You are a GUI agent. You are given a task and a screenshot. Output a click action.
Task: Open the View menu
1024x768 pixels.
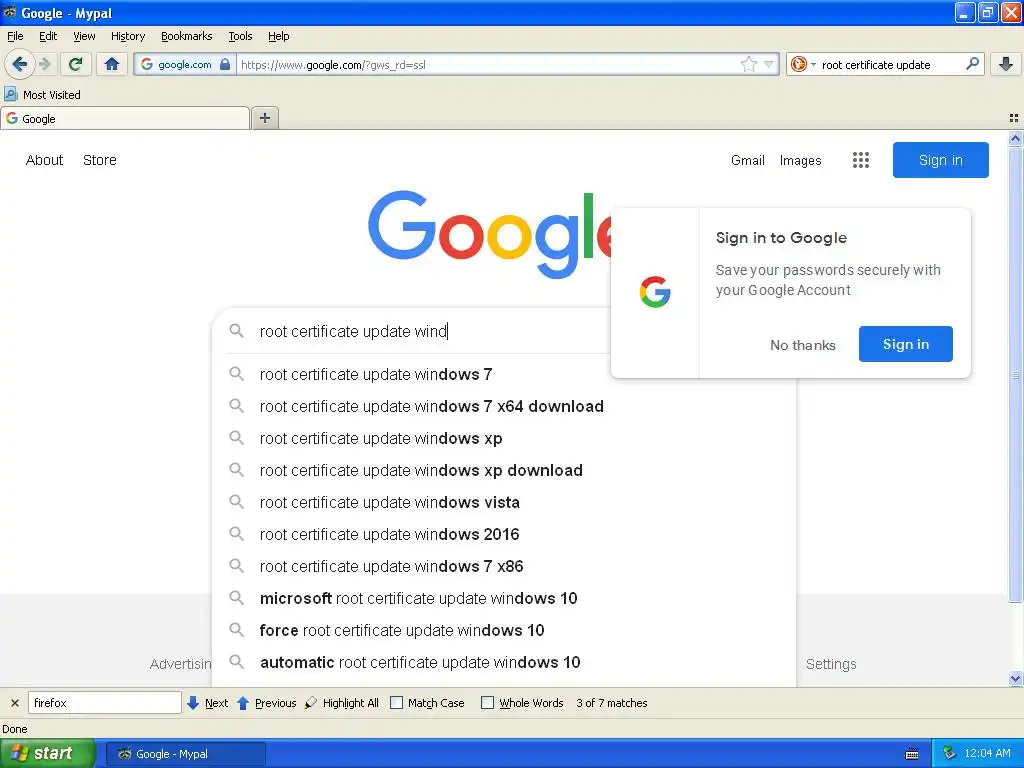tap(84, 36)
